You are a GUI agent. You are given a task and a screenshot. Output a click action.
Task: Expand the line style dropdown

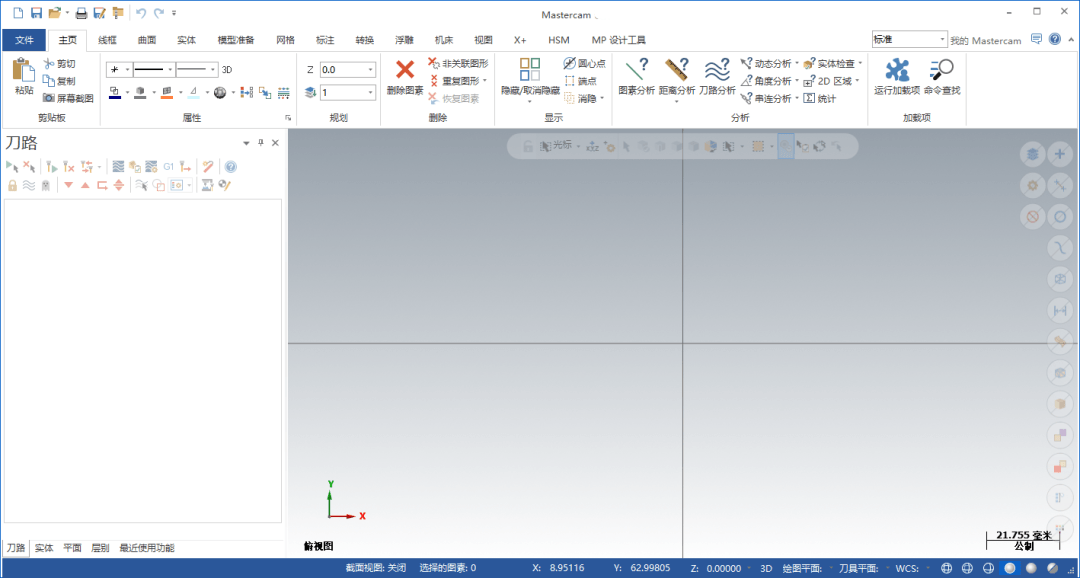pos(170,70)
